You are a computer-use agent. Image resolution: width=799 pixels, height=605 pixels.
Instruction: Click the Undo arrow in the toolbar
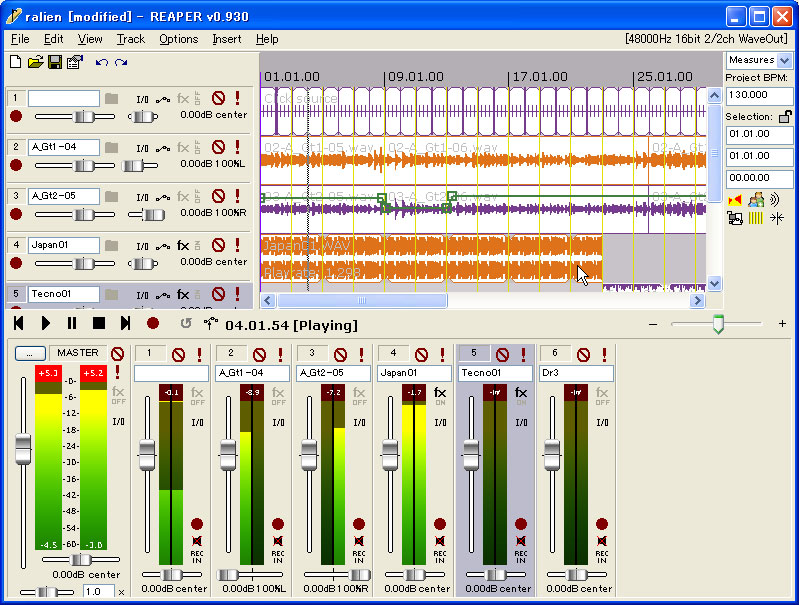(100, 62)
